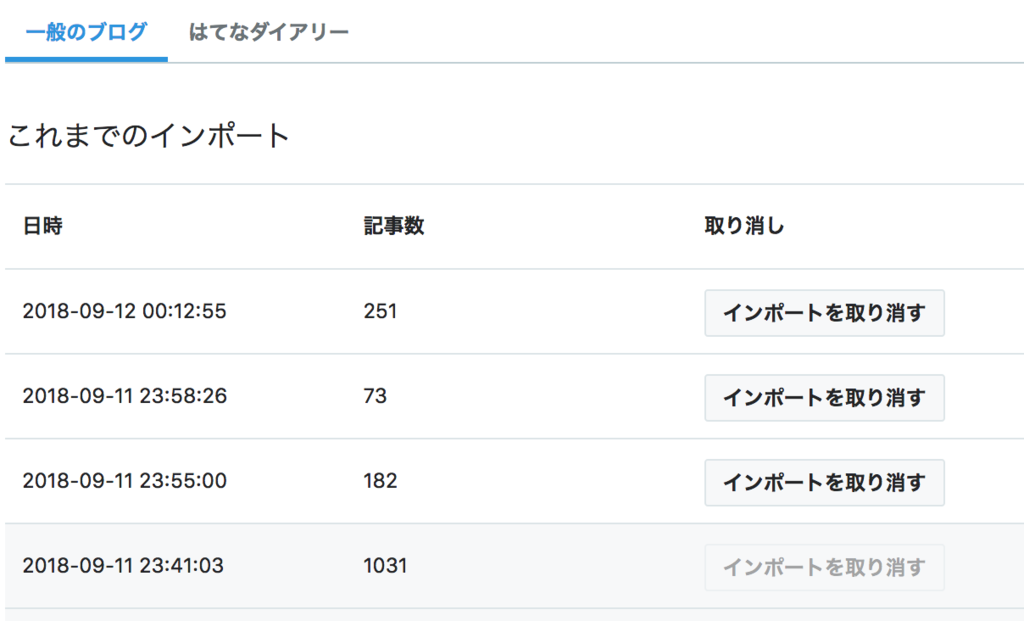Click the 取り消し column header

[x=744, y=226]
